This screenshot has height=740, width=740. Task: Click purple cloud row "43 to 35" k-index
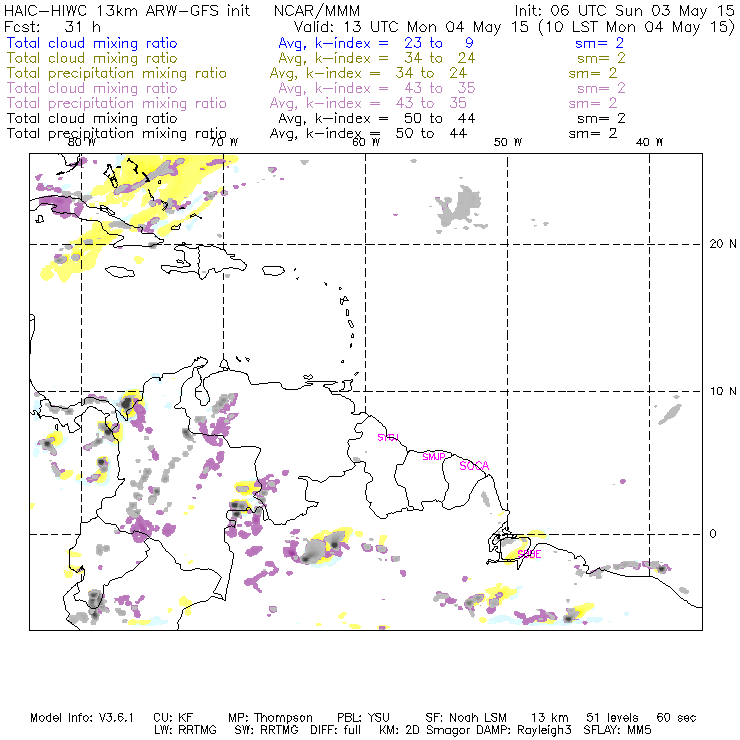[x=439, y=88]
